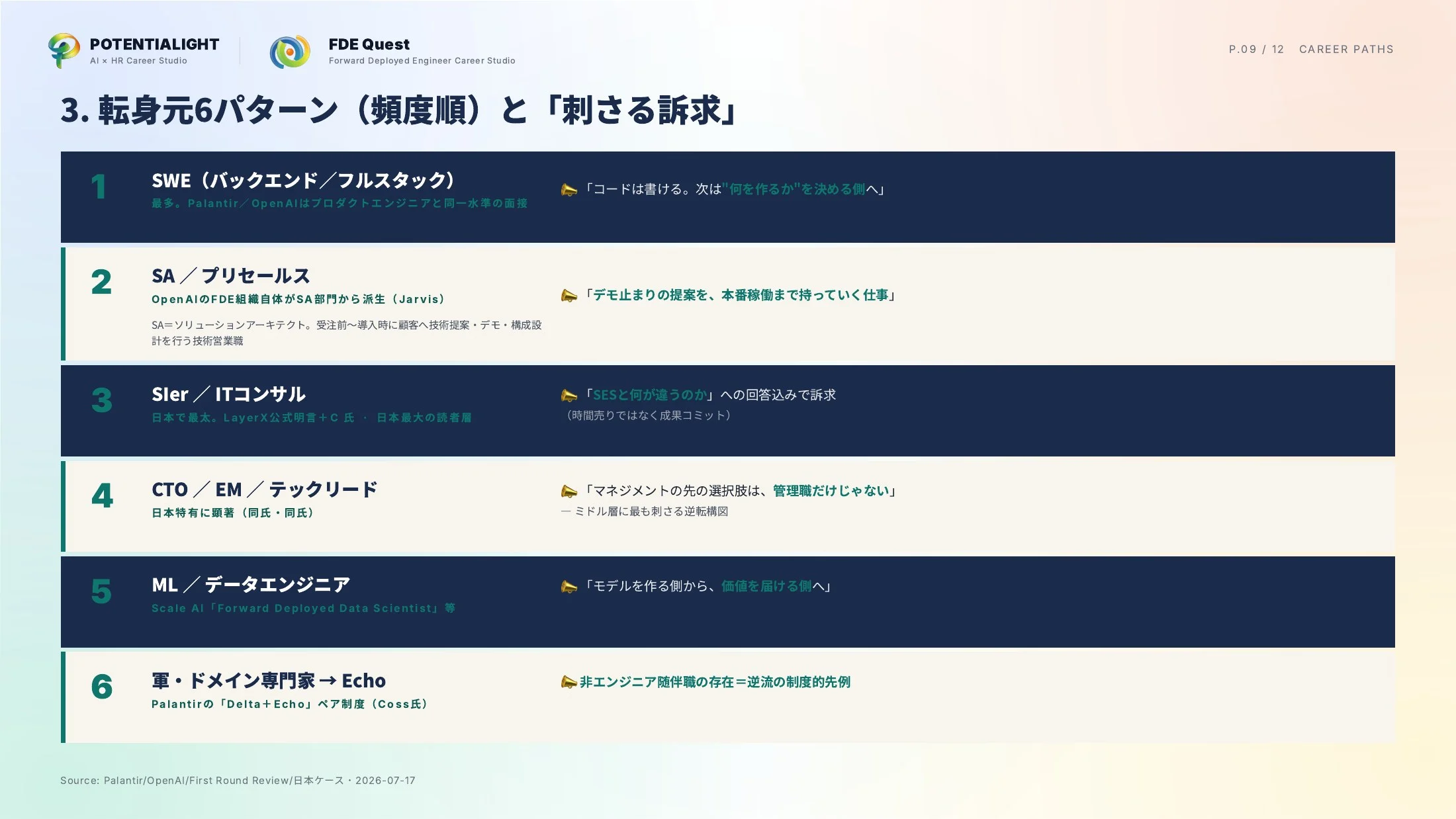The width and height of the screenshot is (1456, 819).
Task: Click the FDE Quest circular logo
Action: (x=290, y=52)
